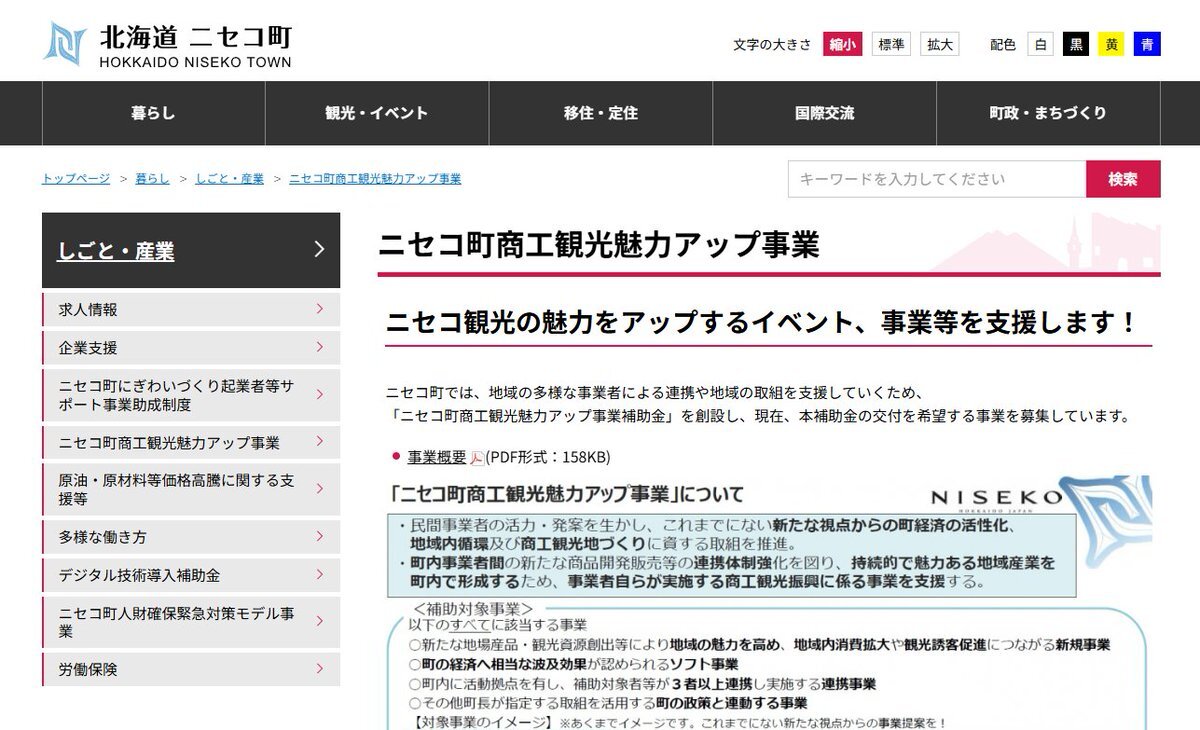Go to しごと・産業 breadcrumb link
This screenshot has height=730, width=1200.
pyautogui.click(x=230, y=179)
